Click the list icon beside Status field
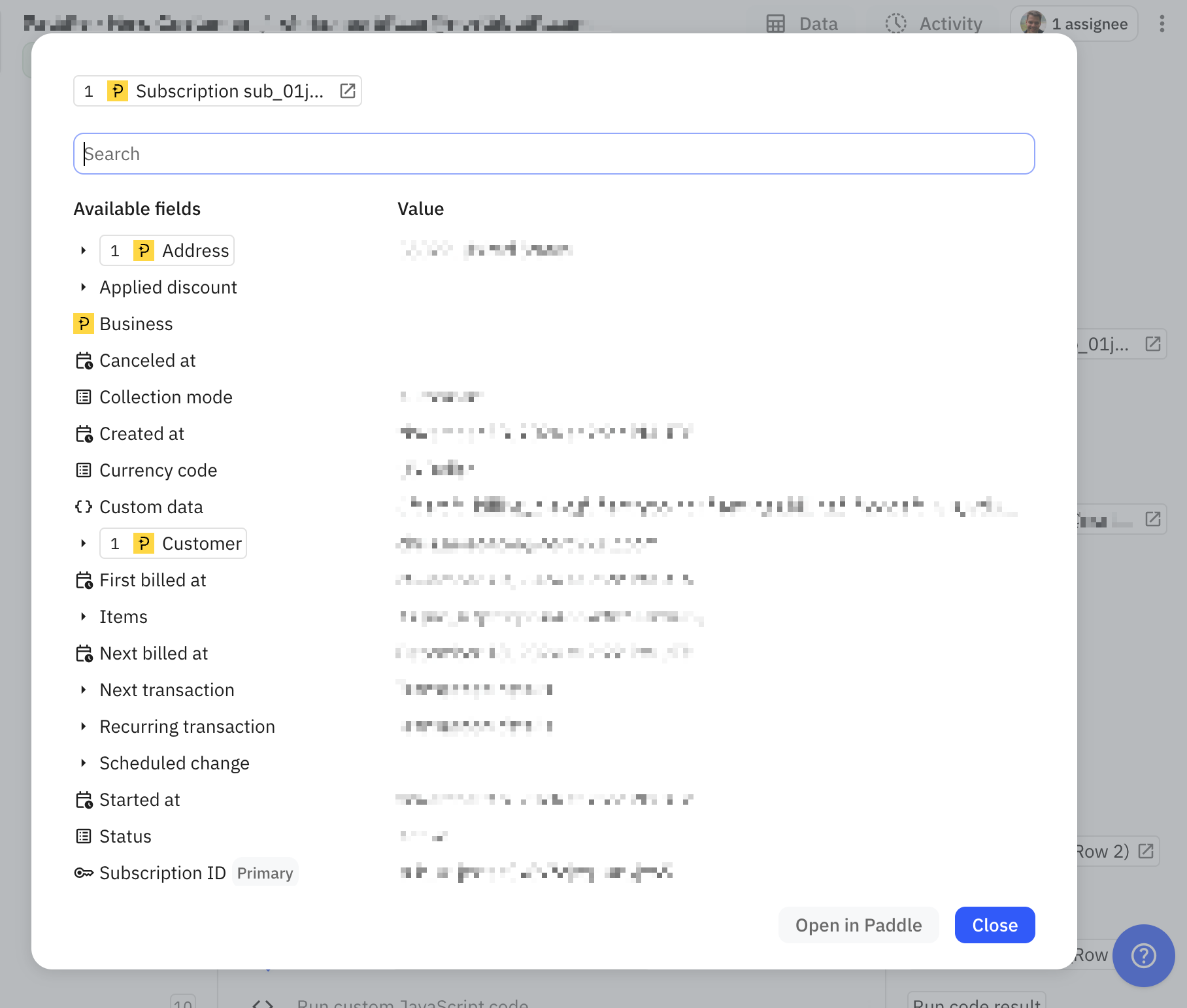This screenshot has width=1187, height=1008. [x=84, y=835]
